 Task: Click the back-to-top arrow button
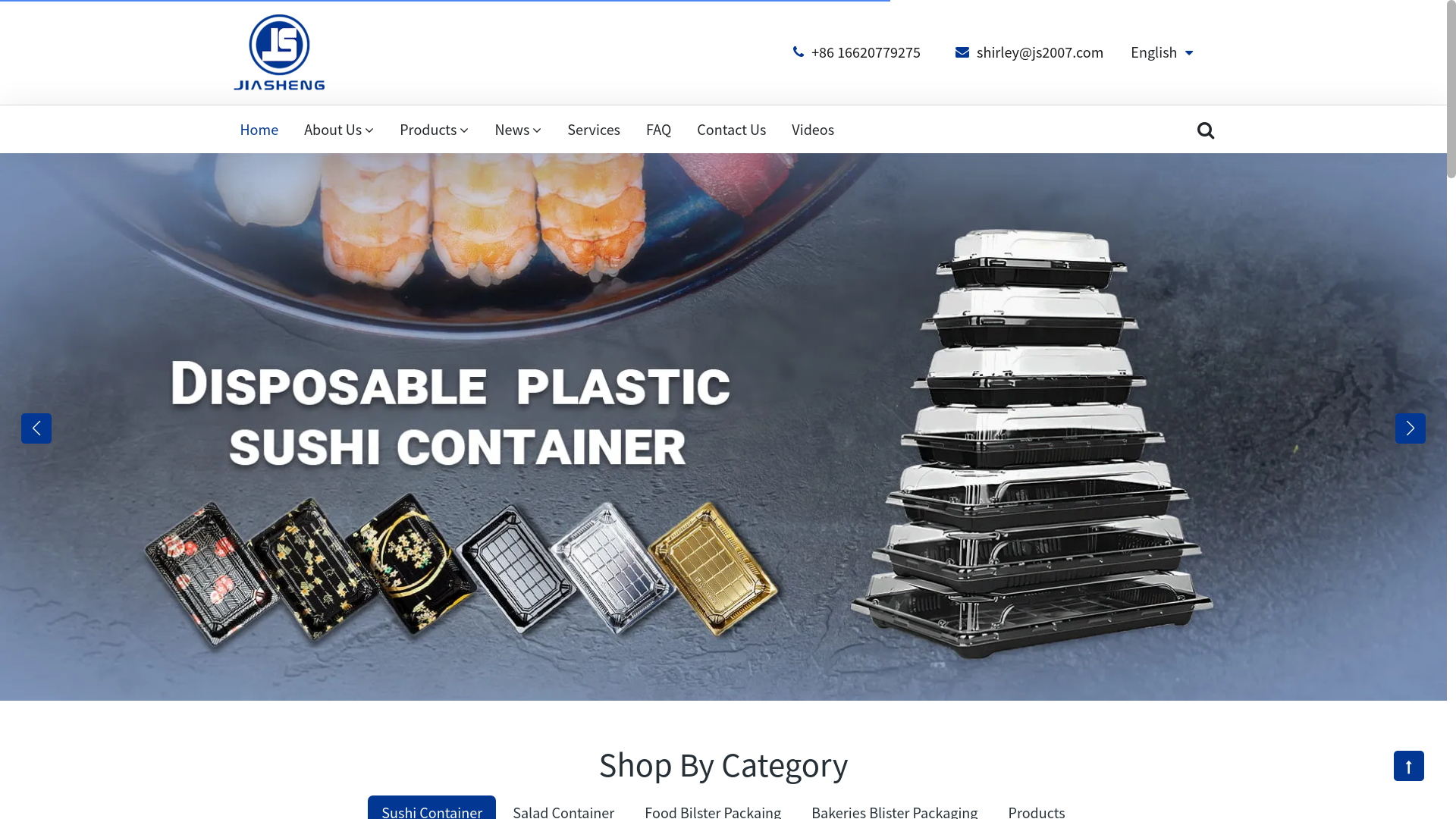1409,766
